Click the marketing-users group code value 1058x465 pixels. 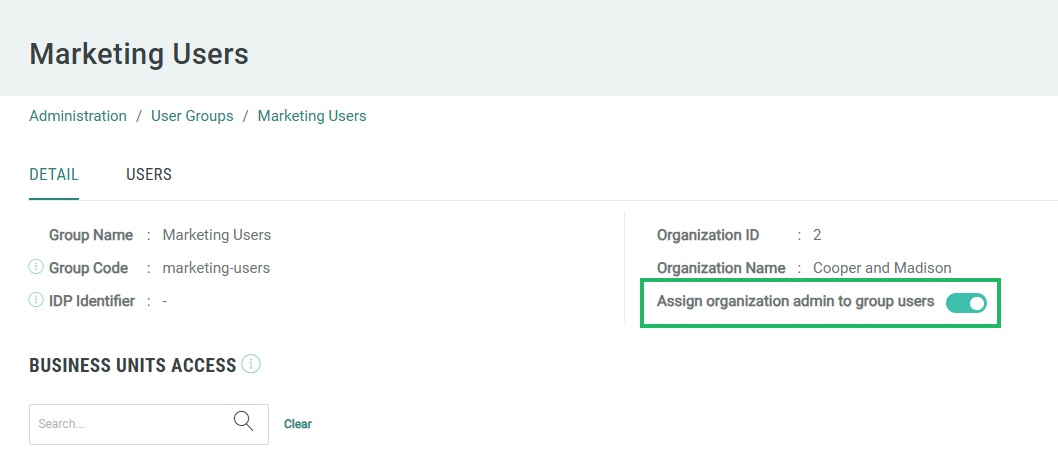coord(216,268)
